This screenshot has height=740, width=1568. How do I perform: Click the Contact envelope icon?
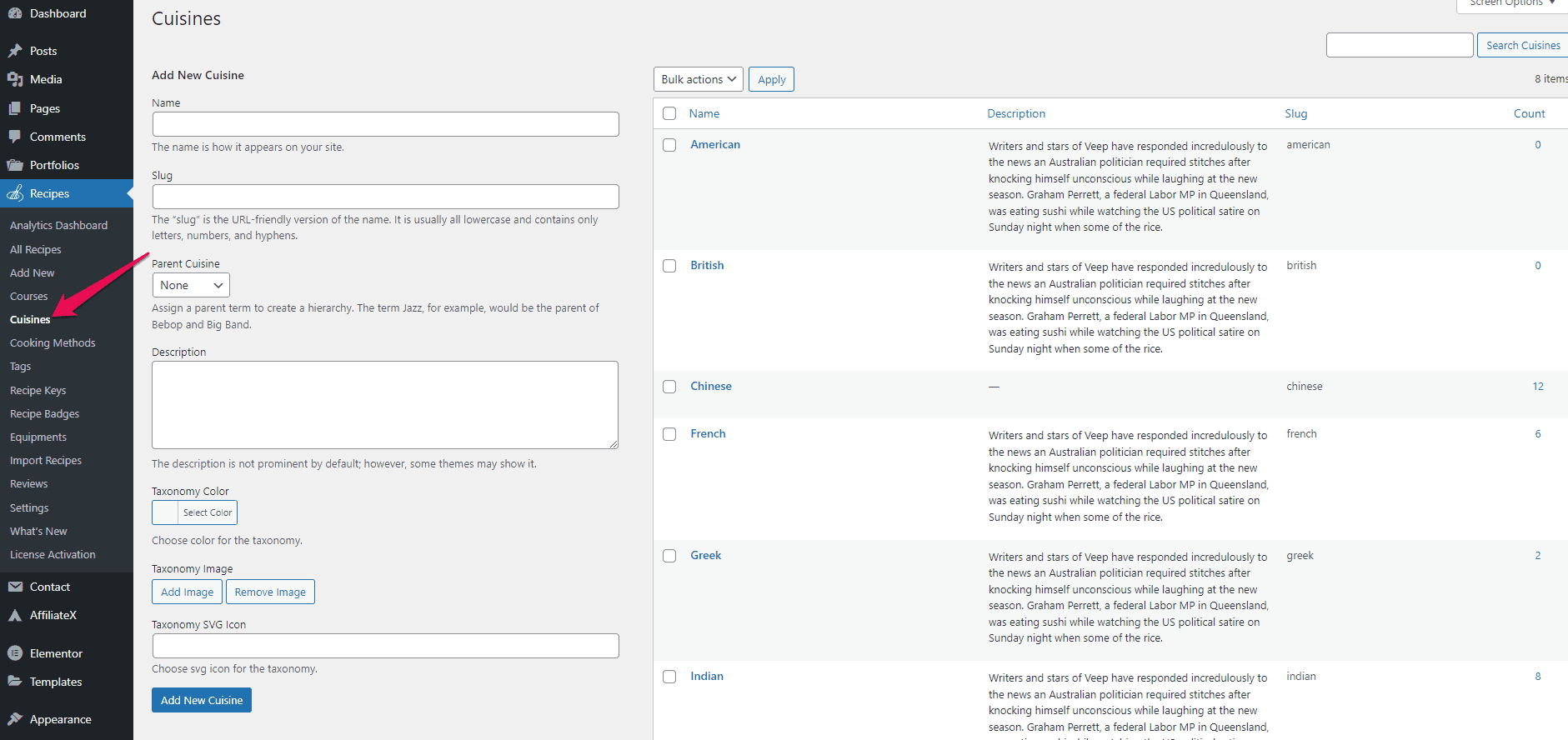click(15, 587)
